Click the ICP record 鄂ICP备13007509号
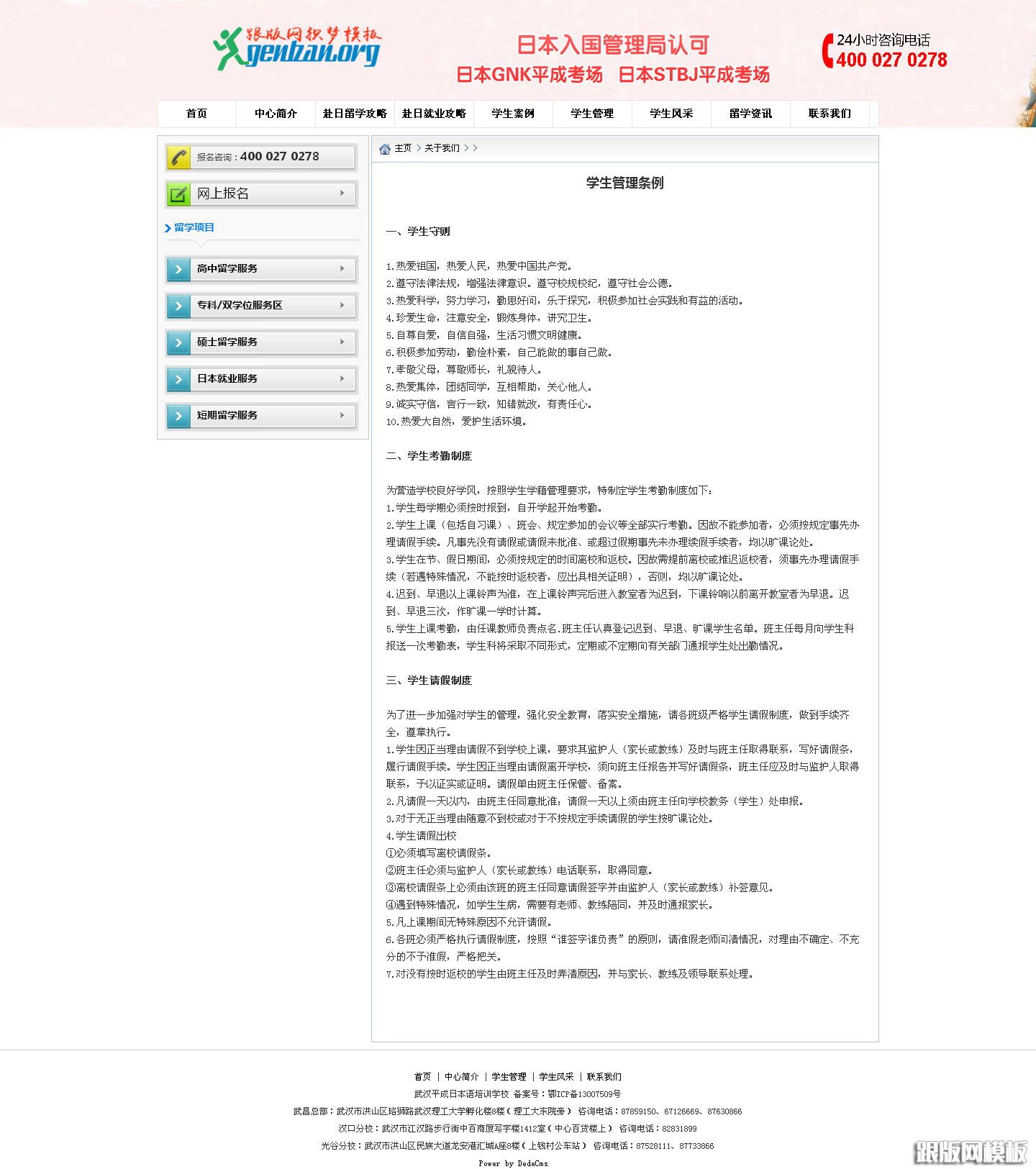This screenshot has height=1169, width=1036. (584, 1094)
